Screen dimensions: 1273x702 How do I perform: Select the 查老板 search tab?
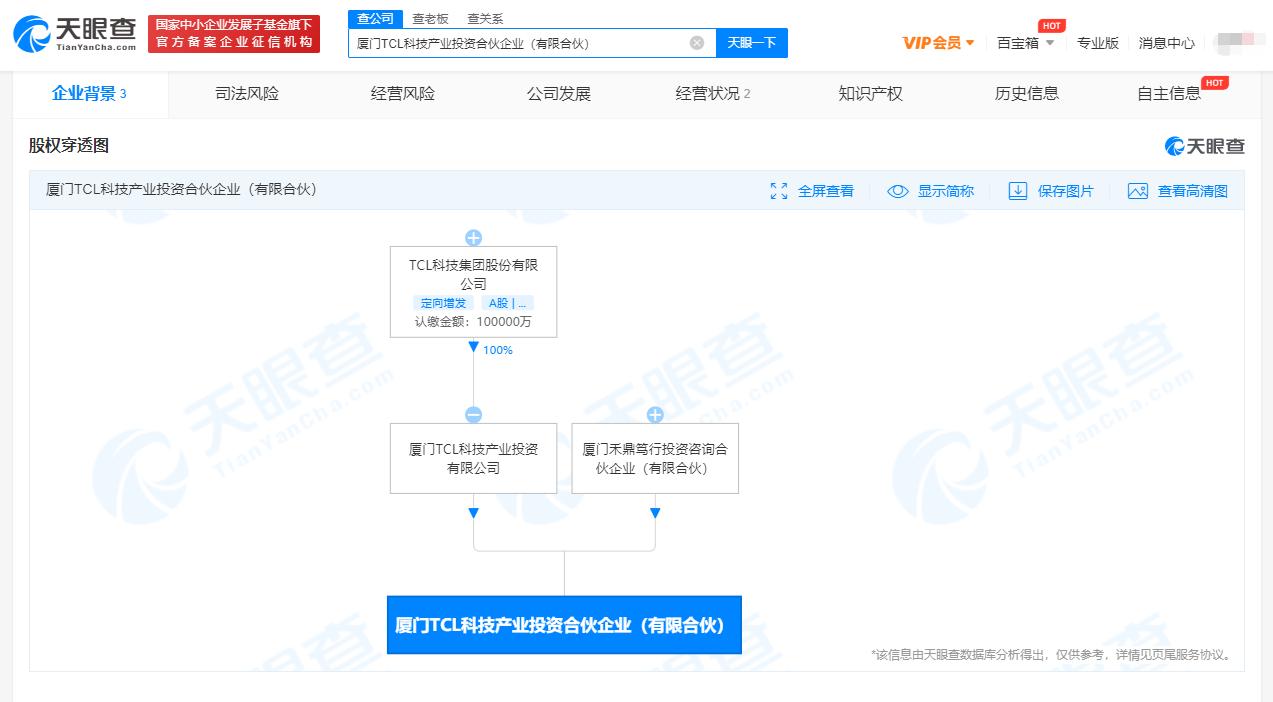(430, 19)
